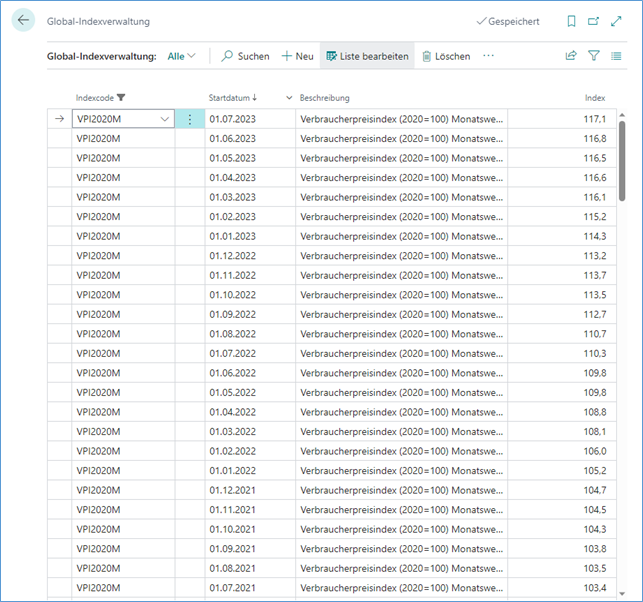Click the bookmark icon in header
Viewport: 643px width, 602px height.
coord(571,21)
